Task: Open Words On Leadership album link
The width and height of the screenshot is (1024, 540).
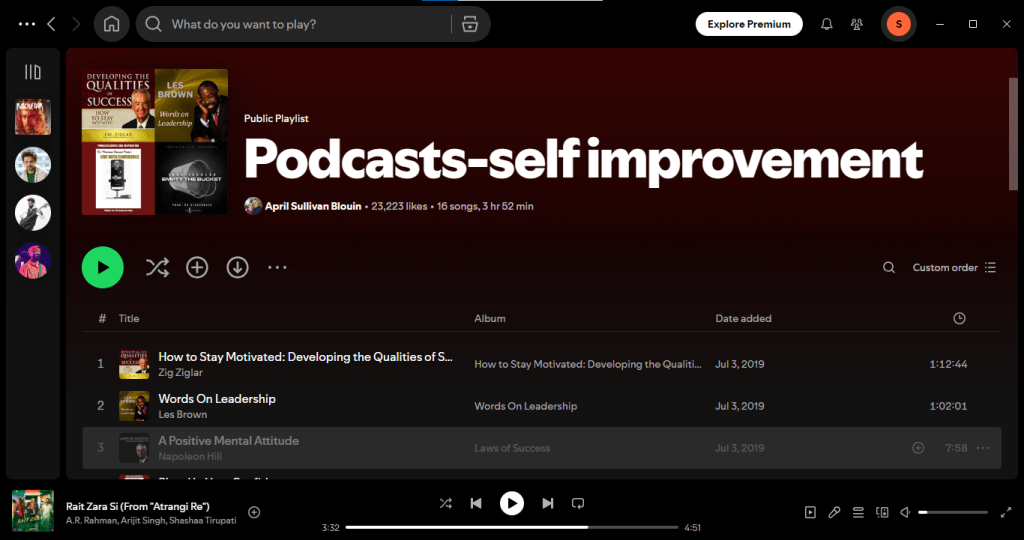Action: (526, 406)
